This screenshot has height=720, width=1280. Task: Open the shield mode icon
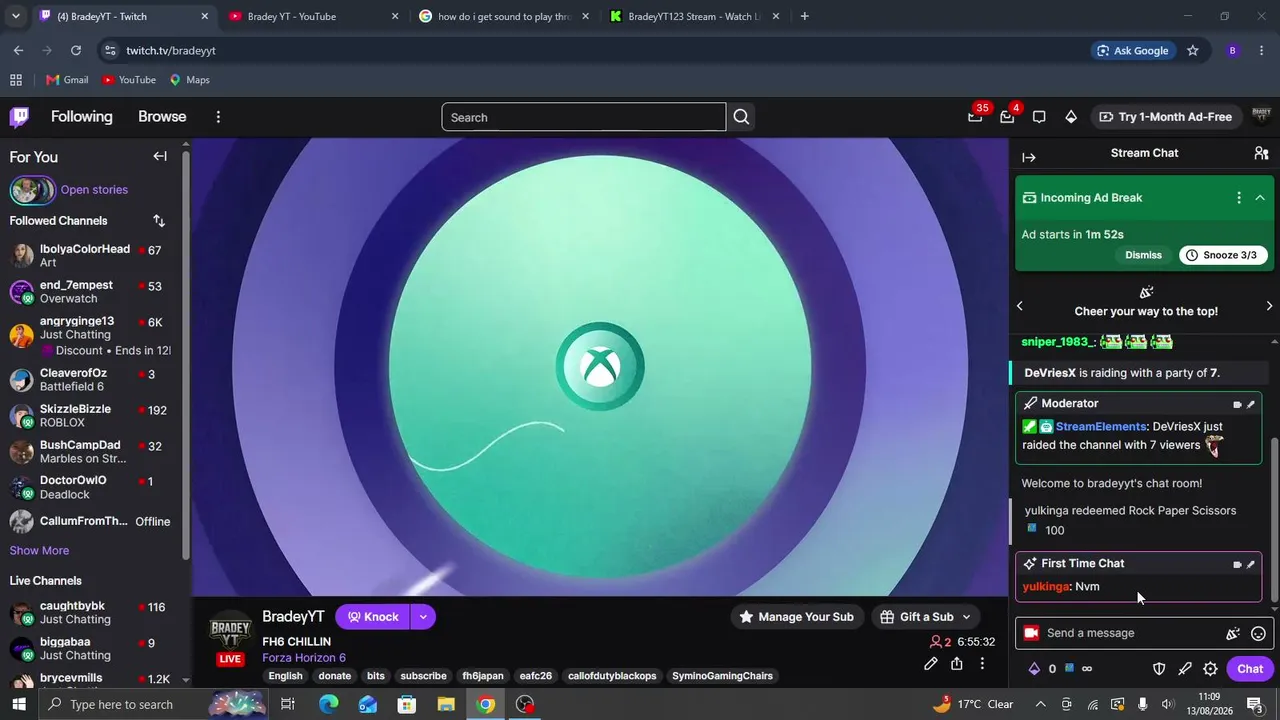[1160, 669]
